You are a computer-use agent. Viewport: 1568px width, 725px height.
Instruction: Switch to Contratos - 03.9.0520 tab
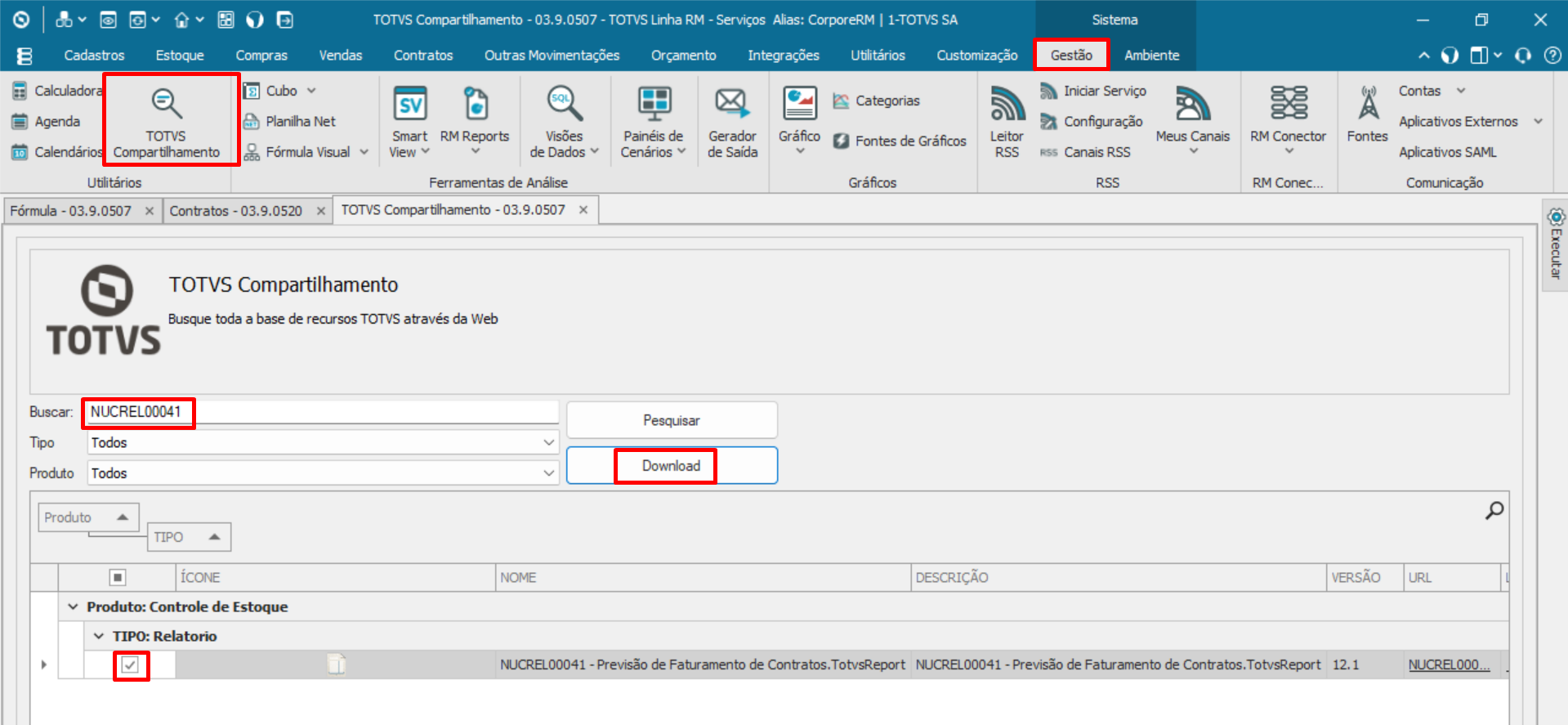(x=236, y=211)
